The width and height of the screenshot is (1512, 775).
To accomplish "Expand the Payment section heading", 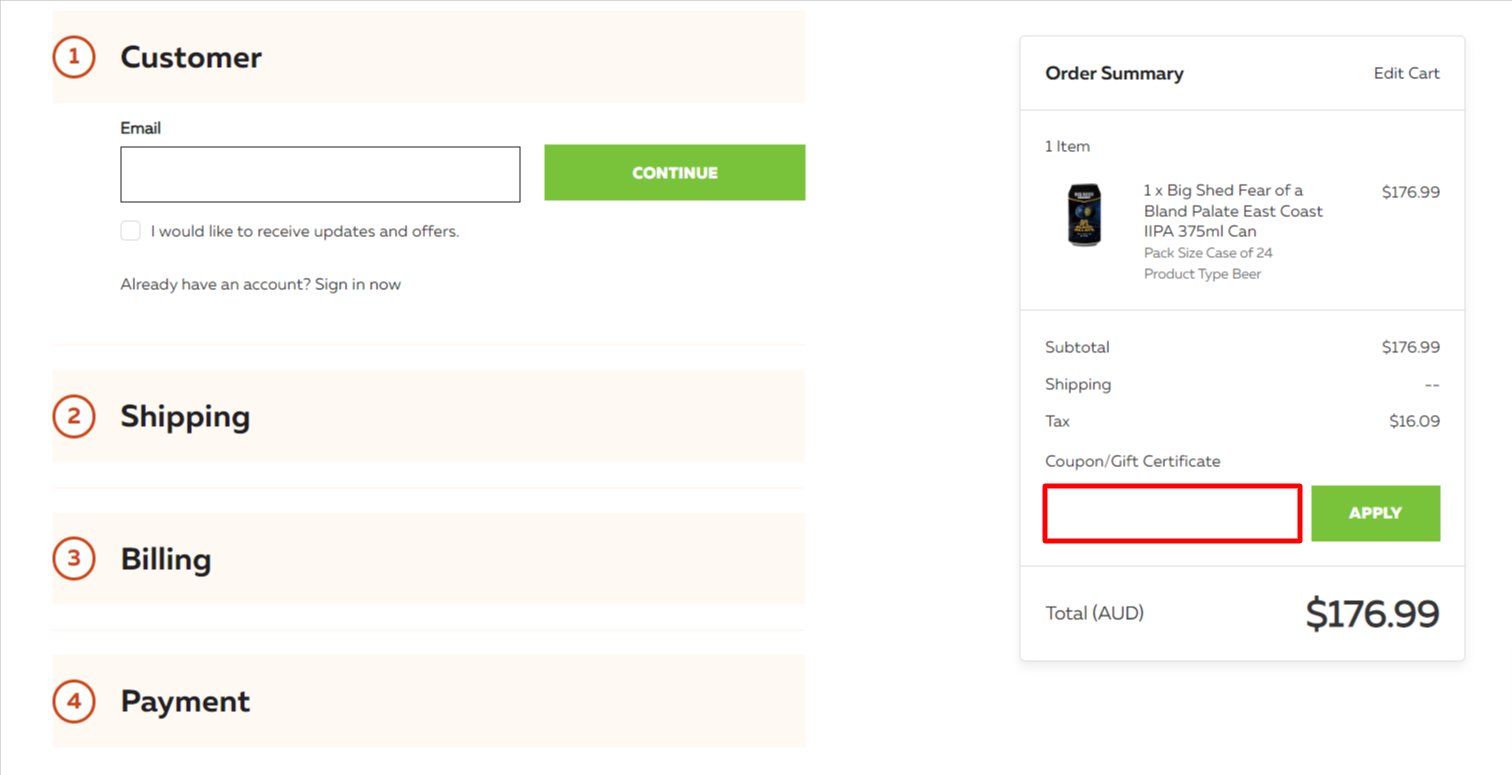I will click(x=185, y=701).
